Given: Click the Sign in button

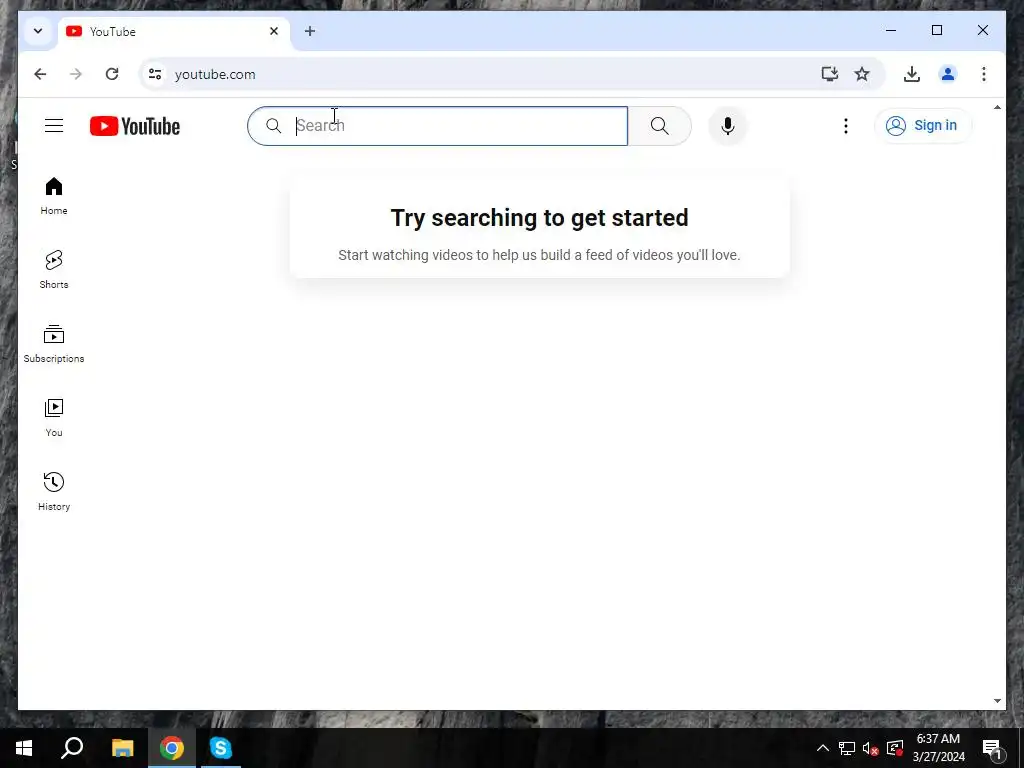Looking at the screenshot, I should tap(923, 125).
